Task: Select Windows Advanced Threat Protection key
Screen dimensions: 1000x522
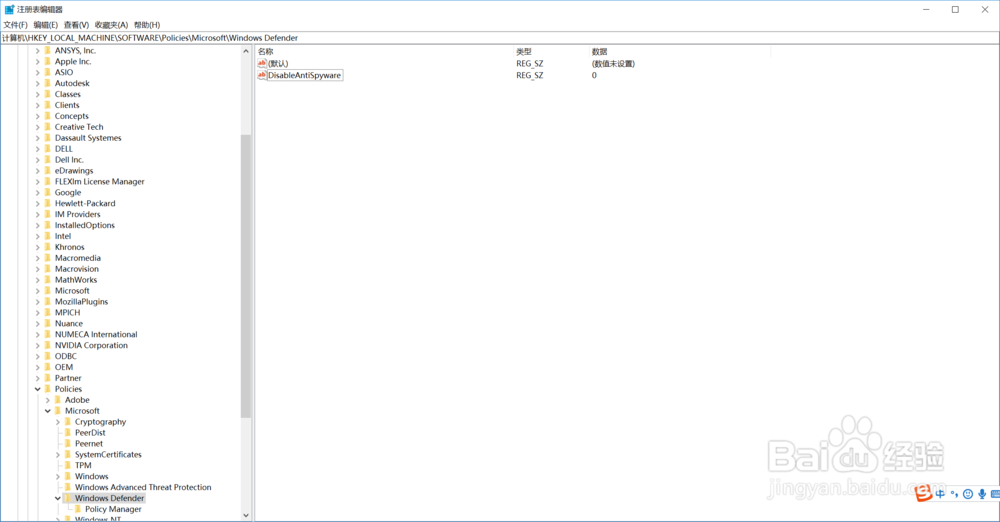Action: [143, 487]
